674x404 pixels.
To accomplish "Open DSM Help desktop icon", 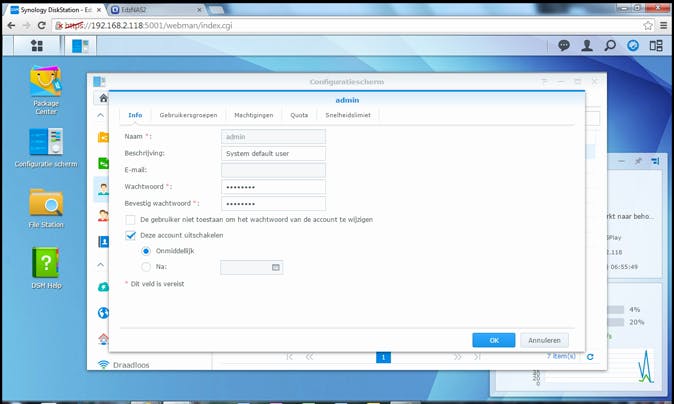I will pos(46,268).
